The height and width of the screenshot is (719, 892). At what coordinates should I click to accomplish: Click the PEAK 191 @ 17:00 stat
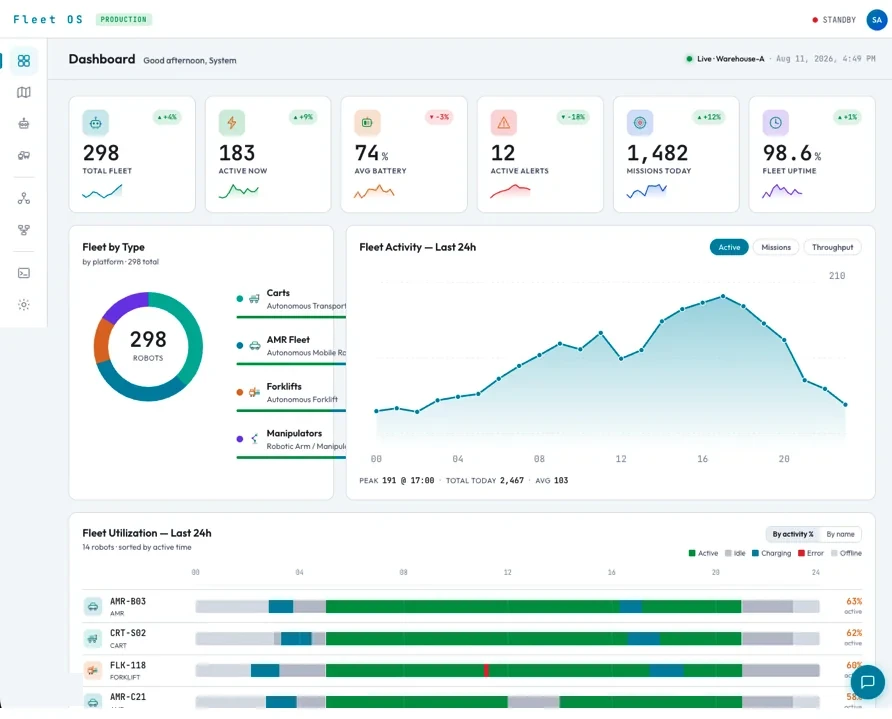tap(397, 481)
